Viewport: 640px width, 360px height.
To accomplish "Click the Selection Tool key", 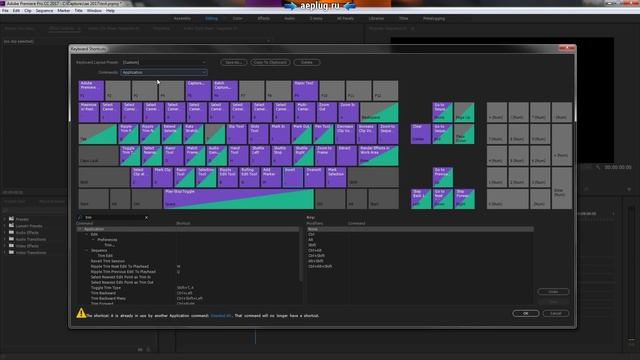I will click(x=206, y=177).
